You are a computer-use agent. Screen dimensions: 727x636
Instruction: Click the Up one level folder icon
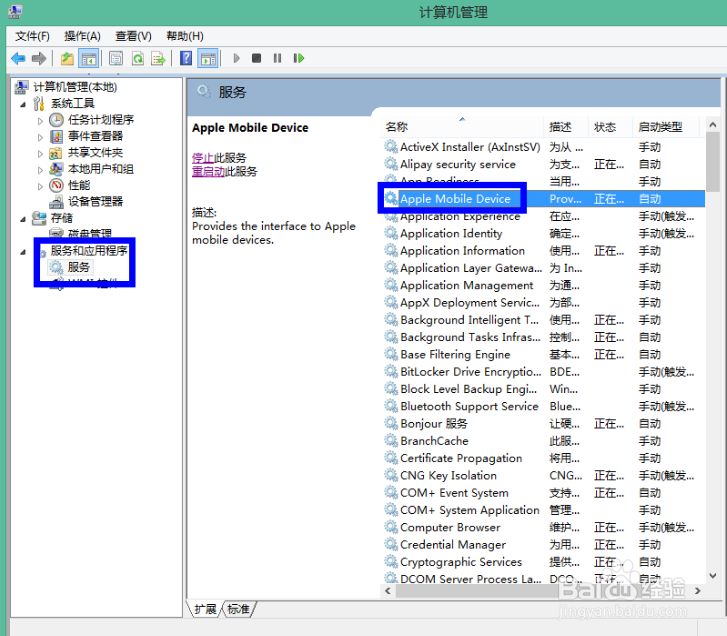67,58
